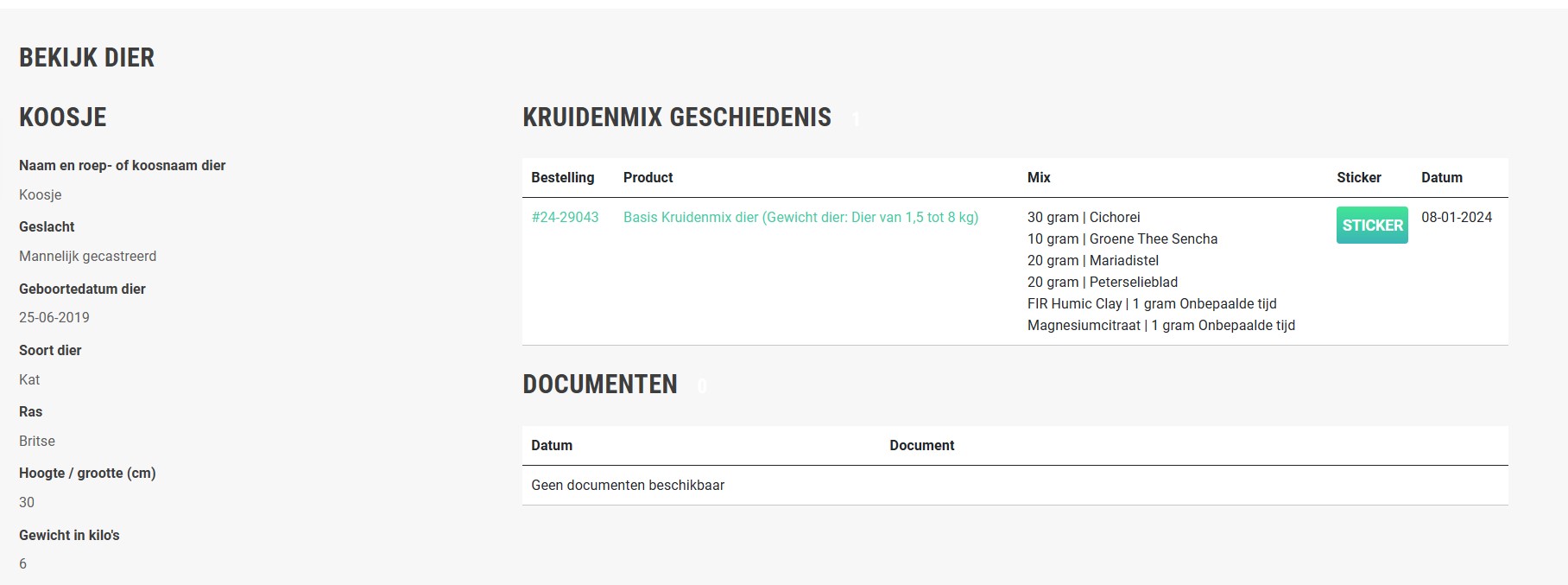This screenshot has height=585, width=1568.
Task: Click the Bestelling column header
Action: click(562, 178)
